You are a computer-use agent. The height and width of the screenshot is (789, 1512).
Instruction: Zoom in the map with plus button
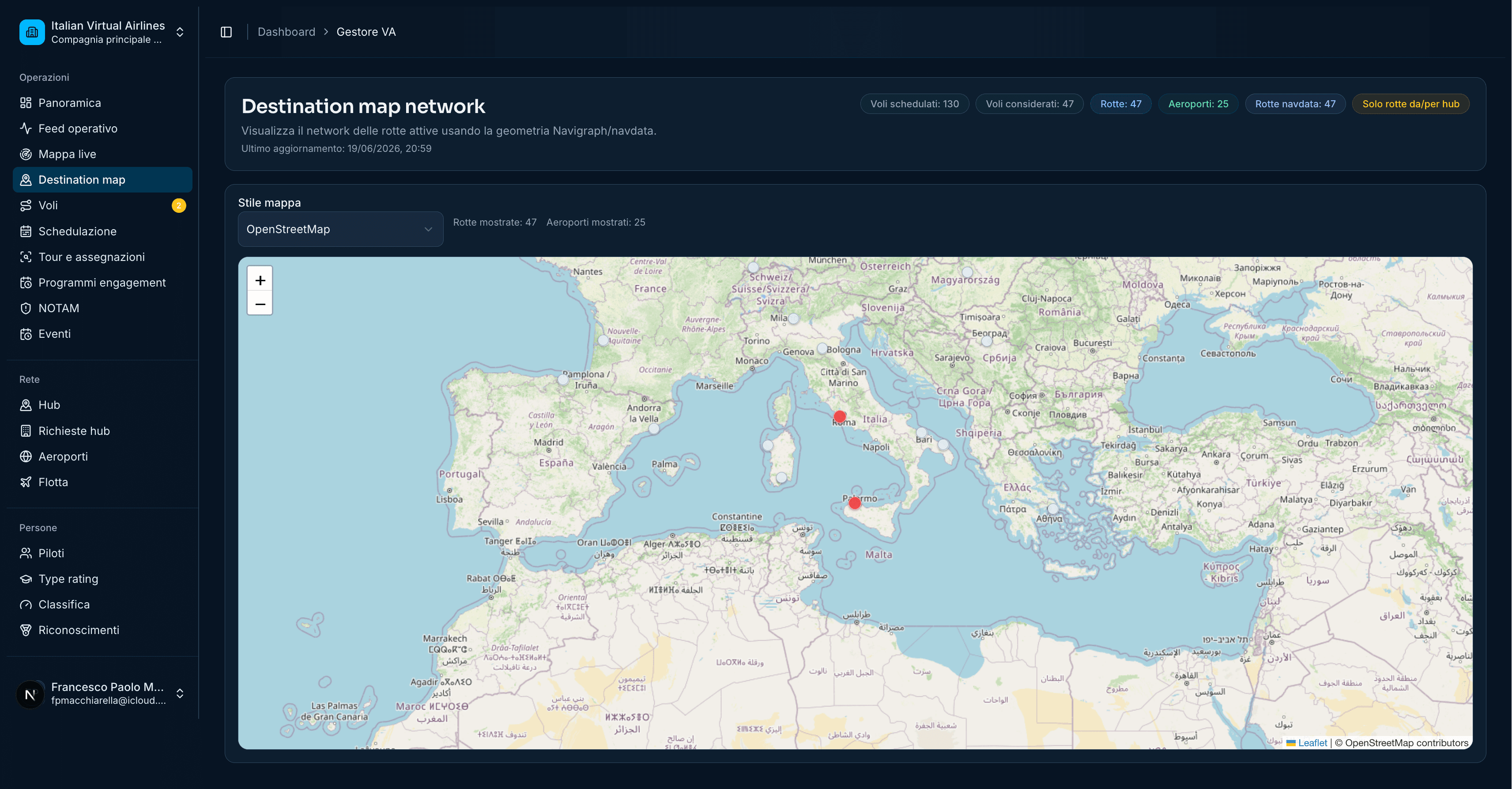pos(260,280)
